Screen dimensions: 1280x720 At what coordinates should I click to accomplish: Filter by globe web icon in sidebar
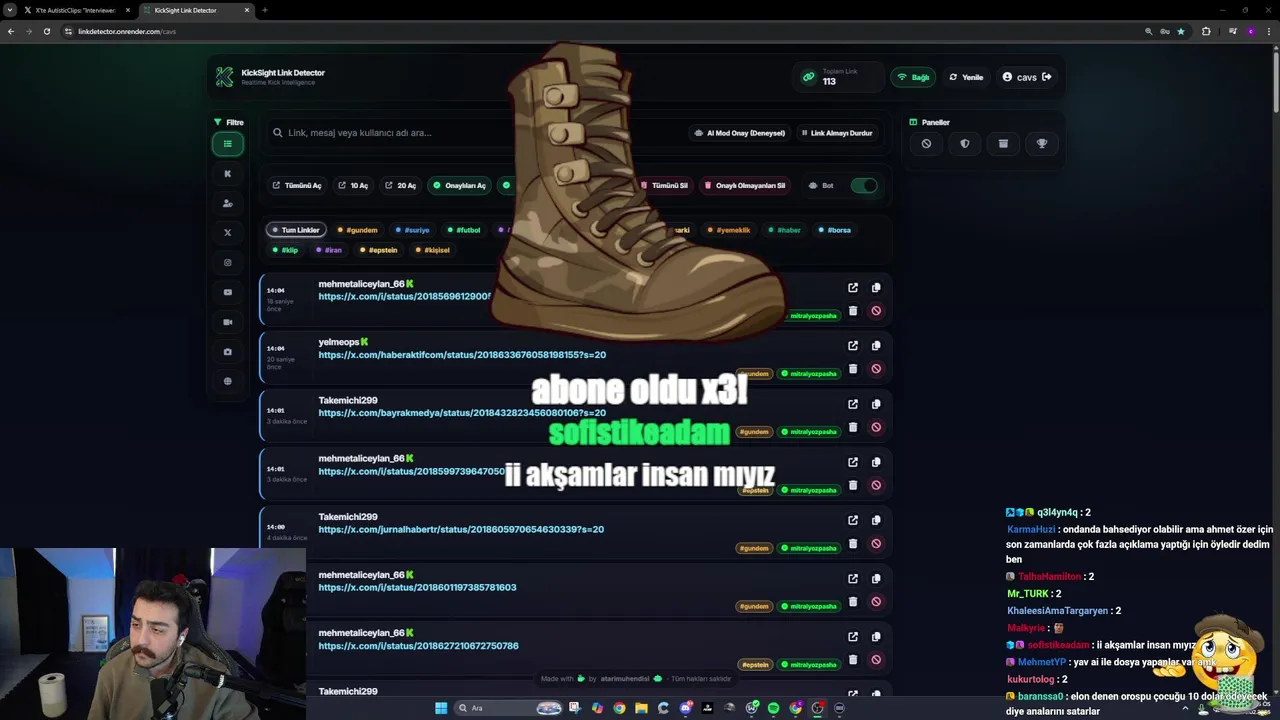(x=228, y=381)
